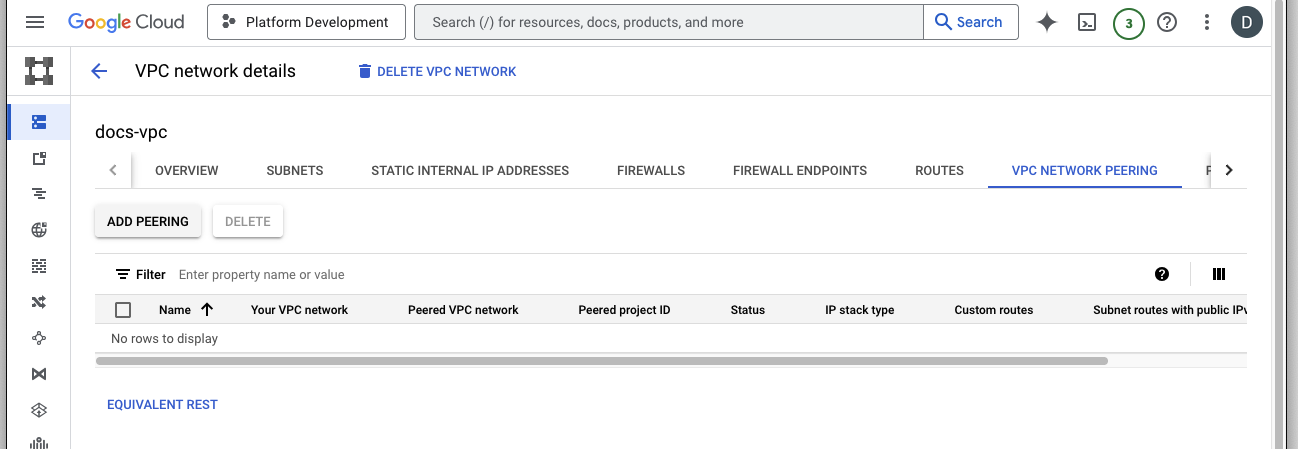Open the column display options icon

click(1218, 274)
